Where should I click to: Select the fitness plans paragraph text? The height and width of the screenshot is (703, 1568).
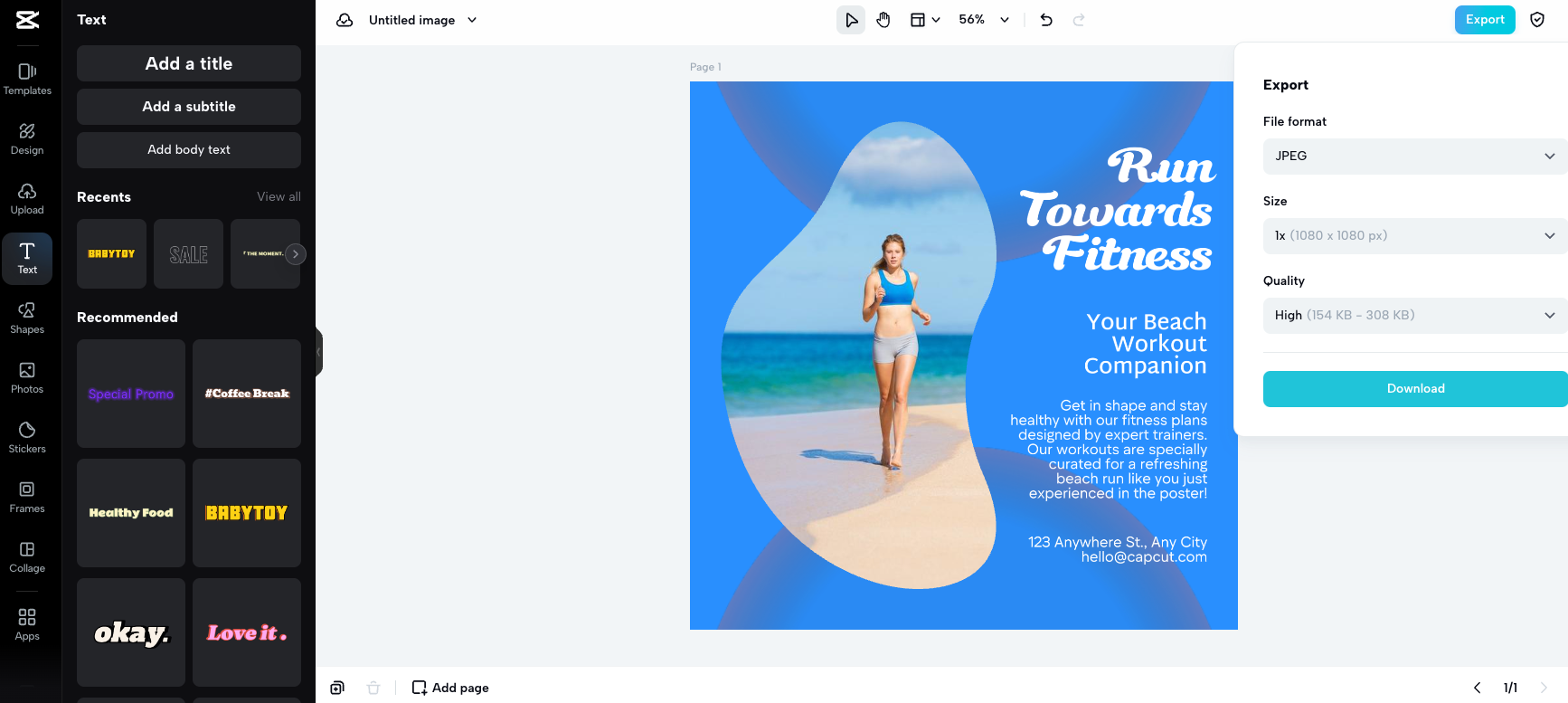[x=1110, y=450]
